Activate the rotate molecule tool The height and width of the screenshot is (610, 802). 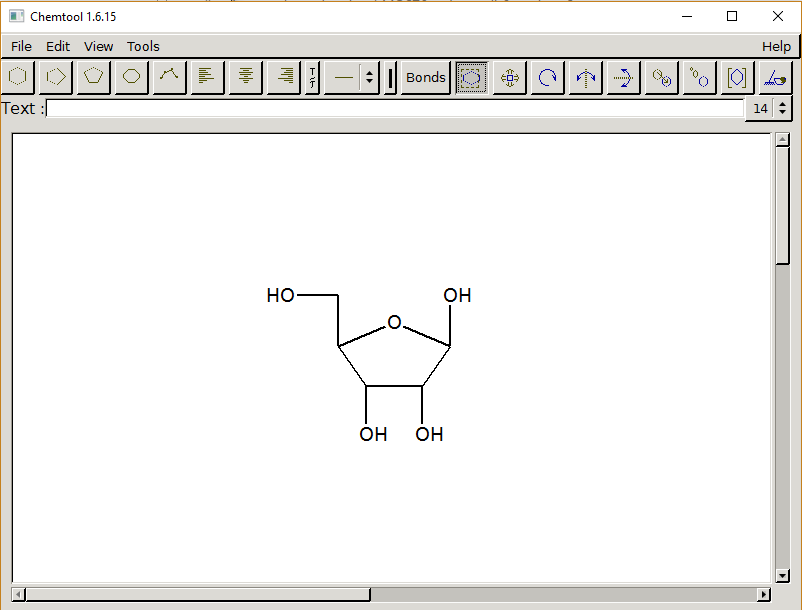coord(547,77)
